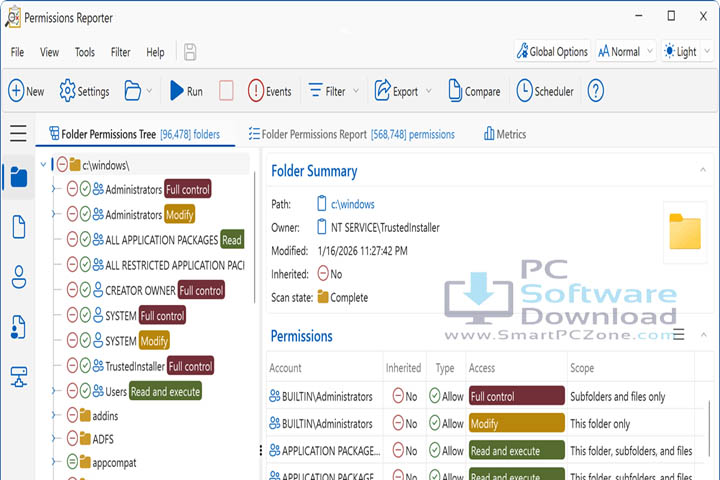Image resolution: width=720 pixels, height=480 pixels.
Task: Open the Events log
Action: [x=270, y=91]
